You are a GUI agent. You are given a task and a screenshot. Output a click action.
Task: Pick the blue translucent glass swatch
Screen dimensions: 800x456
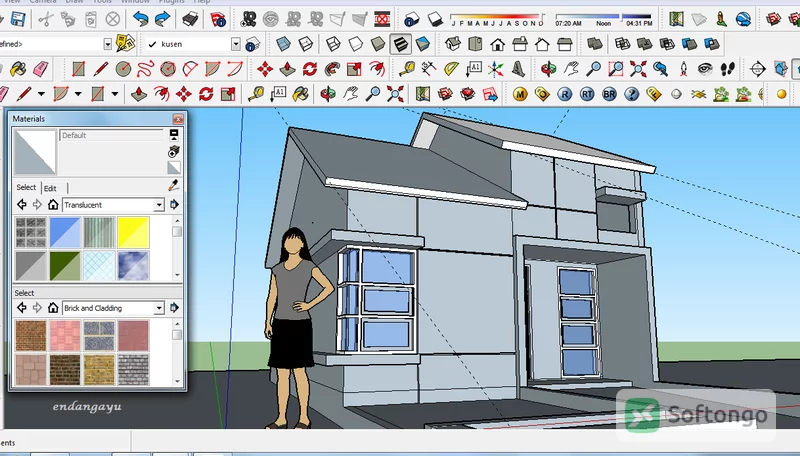coord(65,233)
